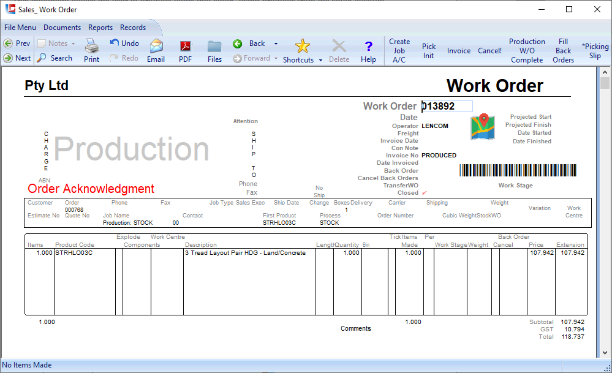
Task: Click the Sales_Work Order app icon
Action: click(x=10, y=9)
